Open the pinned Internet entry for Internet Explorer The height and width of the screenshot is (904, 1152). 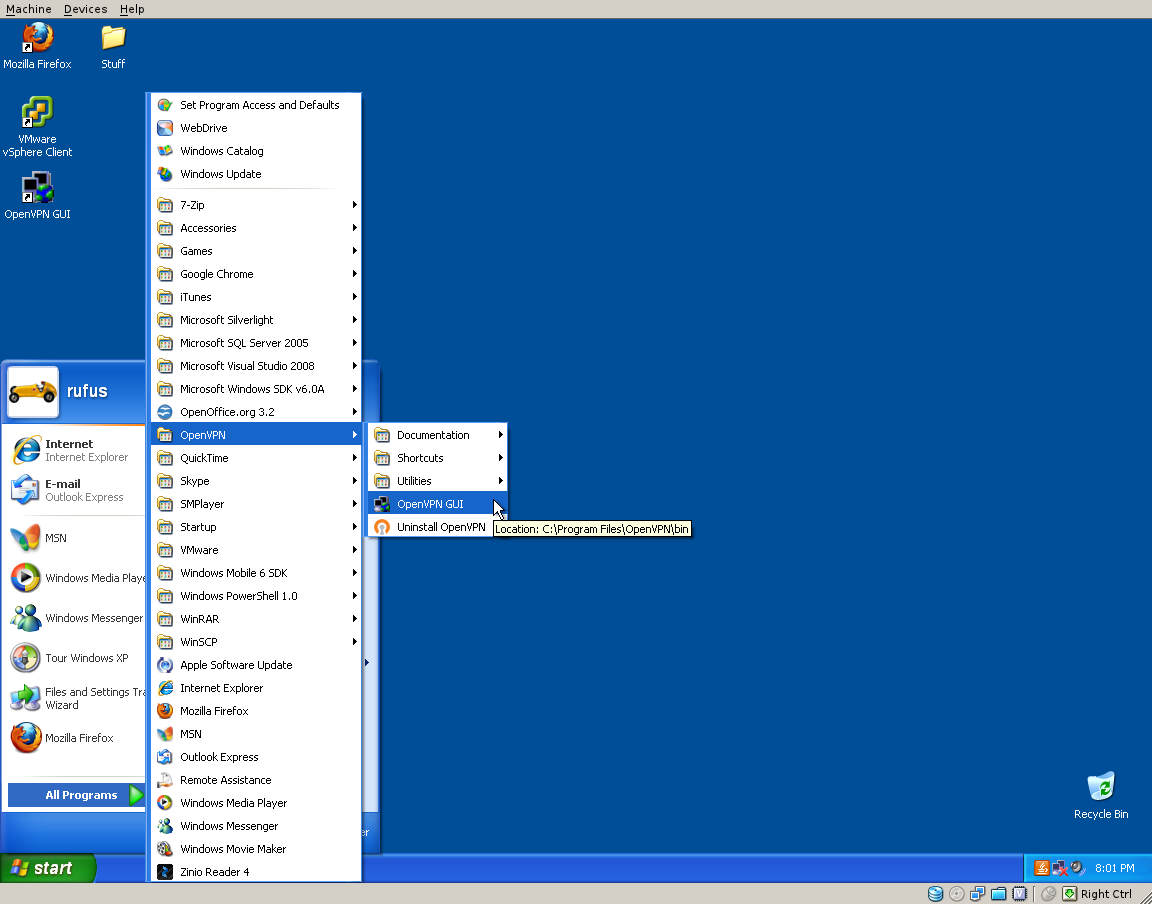(x=75, y=451)
